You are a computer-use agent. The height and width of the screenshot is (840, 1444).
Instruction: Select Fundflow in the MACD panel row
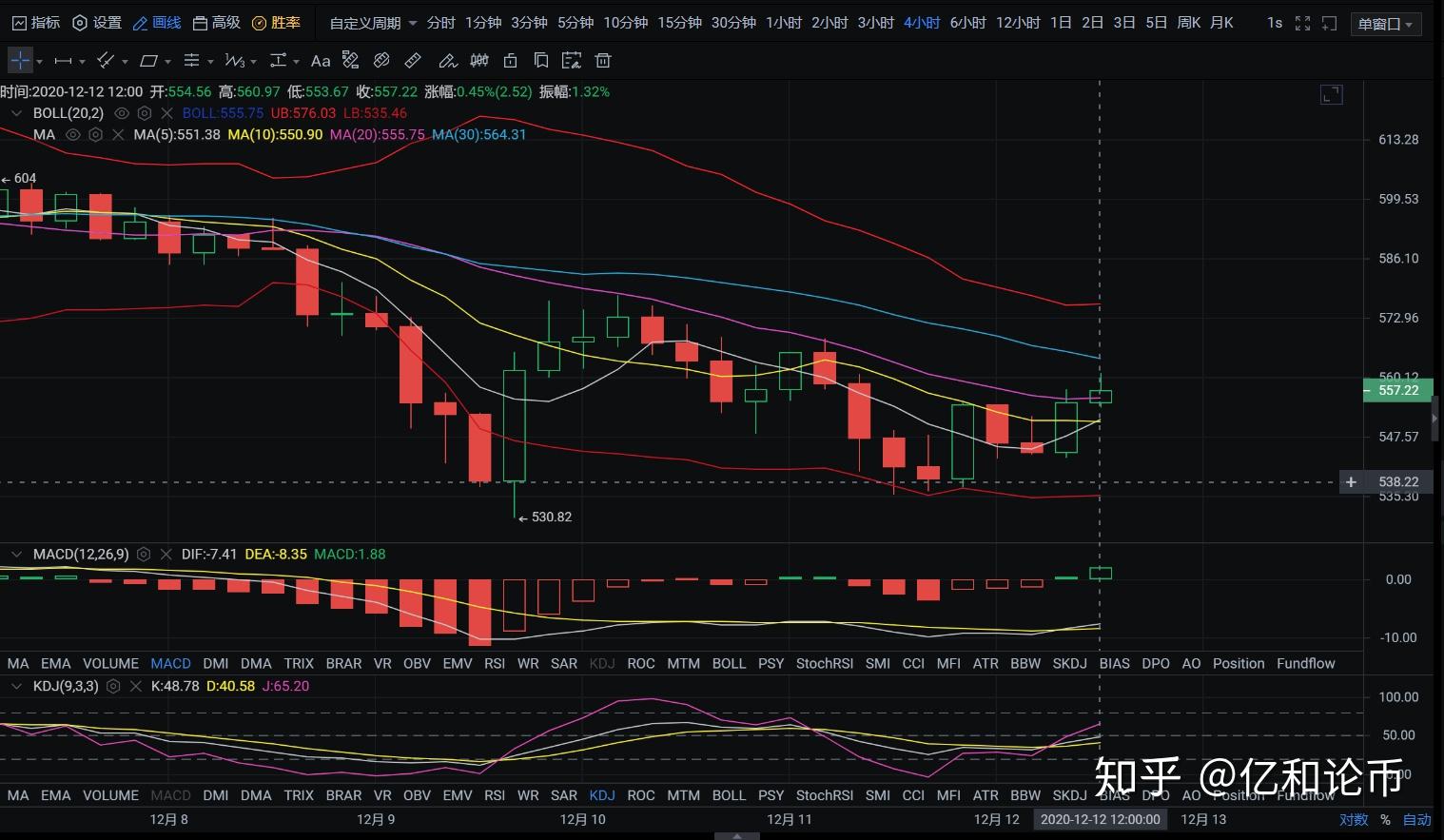(1306, 663)
